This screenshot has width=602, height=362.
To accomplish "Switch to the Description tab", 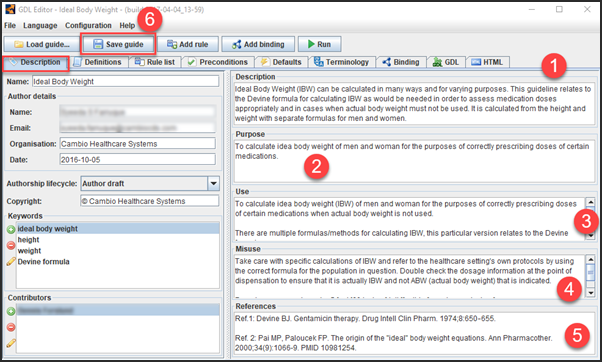I will (36, 62).
